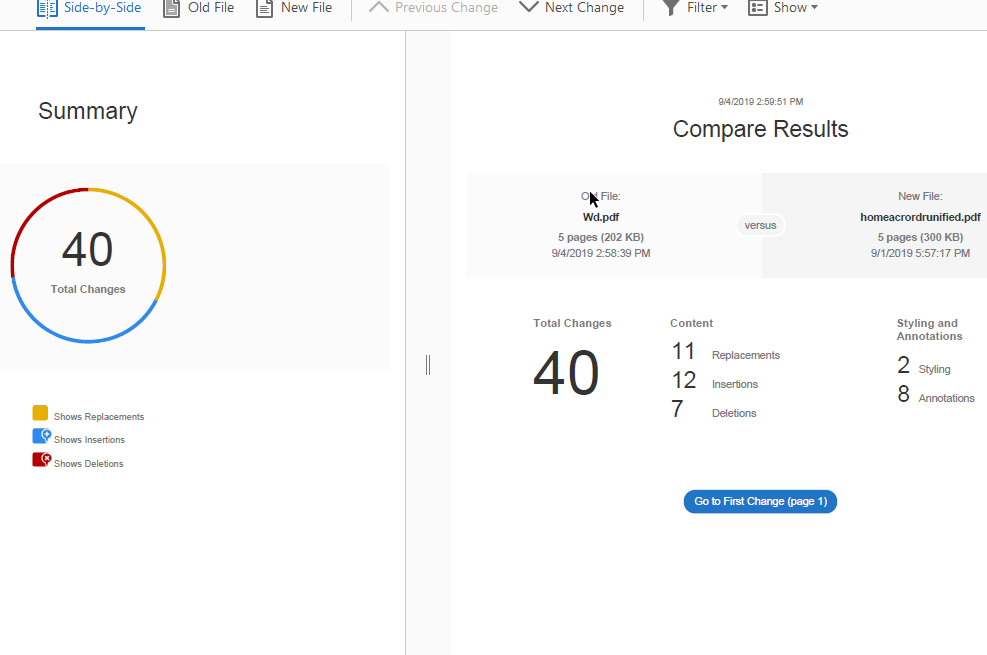Click the Compare Results heading
This screenshot has width=987, height=655.
point(760,129)
